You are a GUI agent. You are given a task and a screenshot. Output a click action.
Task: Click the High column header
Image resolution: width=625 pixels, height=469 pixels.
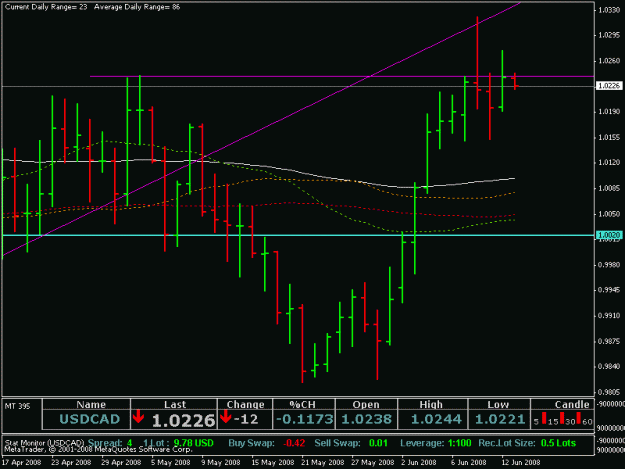pyautogui.click(x=431, y=404)
